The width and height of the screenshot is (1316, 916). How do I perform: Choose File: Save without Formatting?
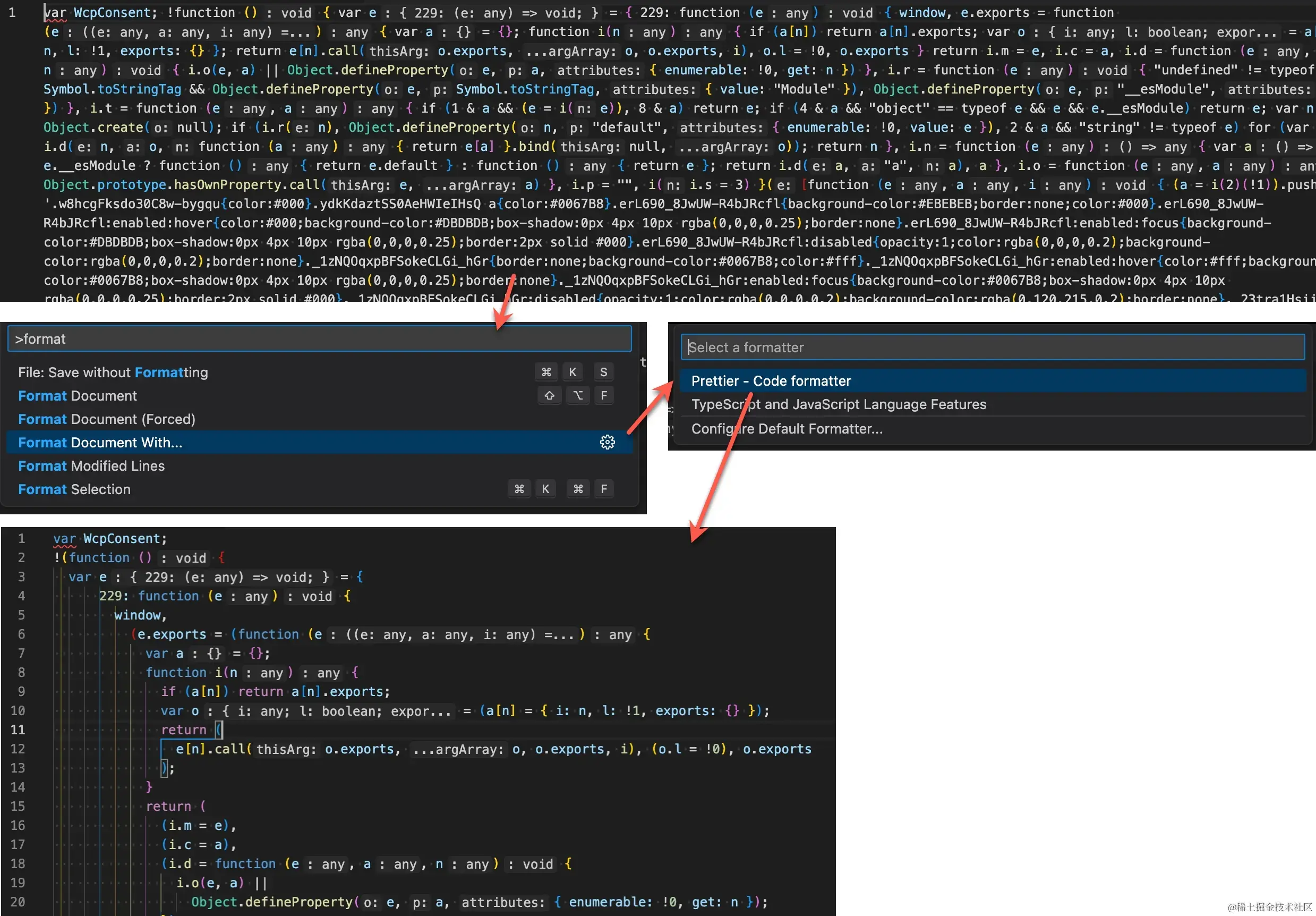tap(113, 373)
